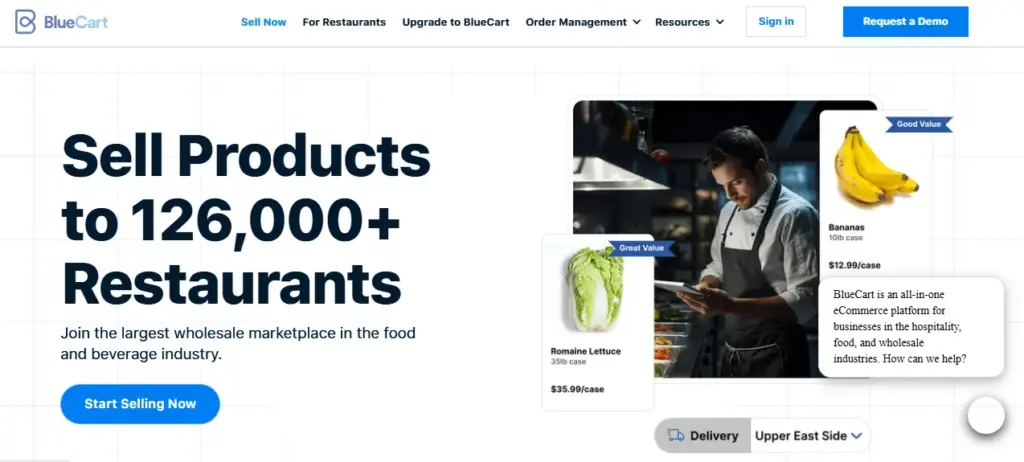The width and height of the screenshot is (1024, 462).
Task: Go to the For Restaurants page
Action: (344, 22)
